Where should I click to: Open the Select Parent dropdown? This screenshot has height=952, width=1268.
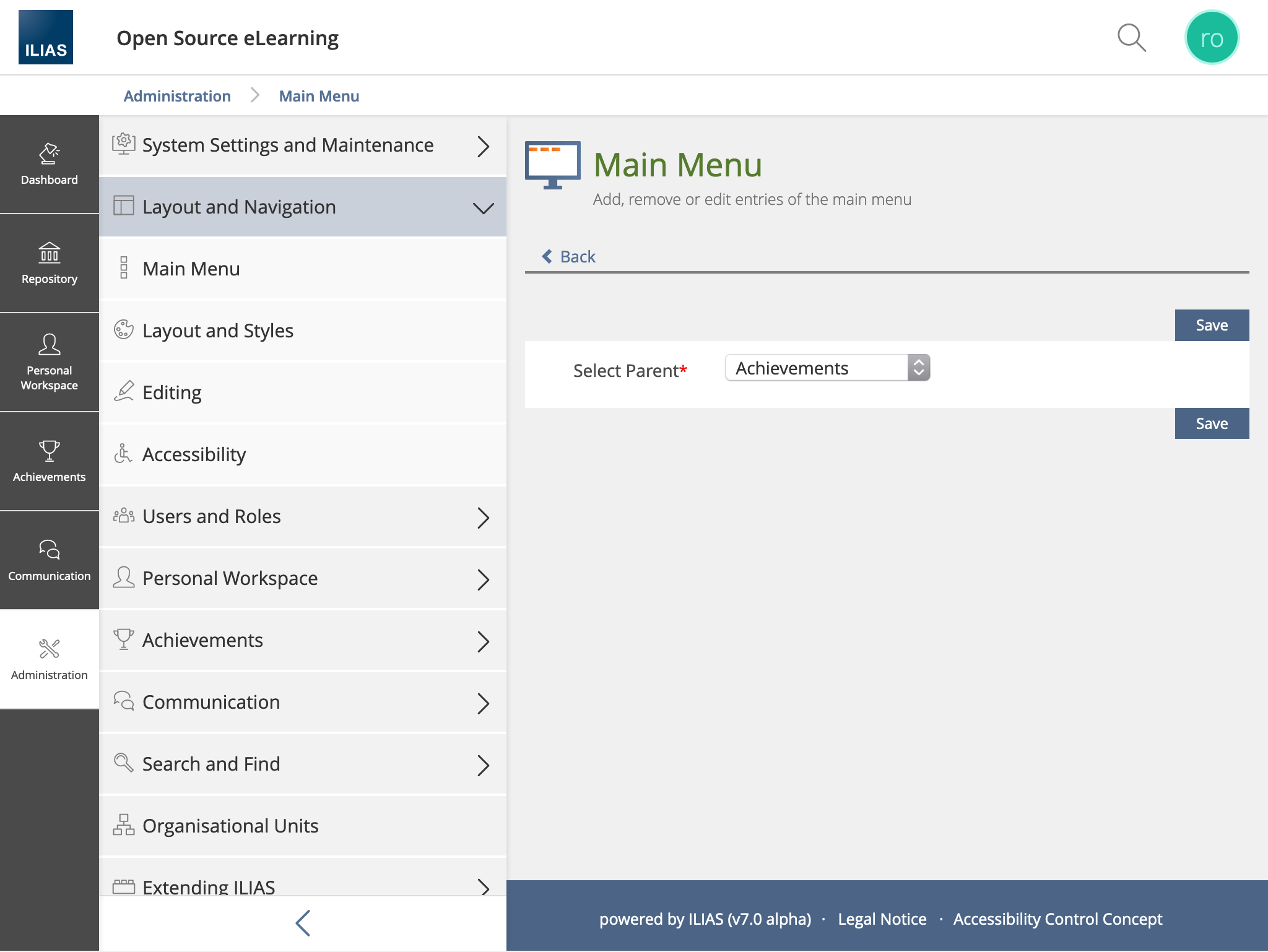pyautogui.click(x=827, y=368)
